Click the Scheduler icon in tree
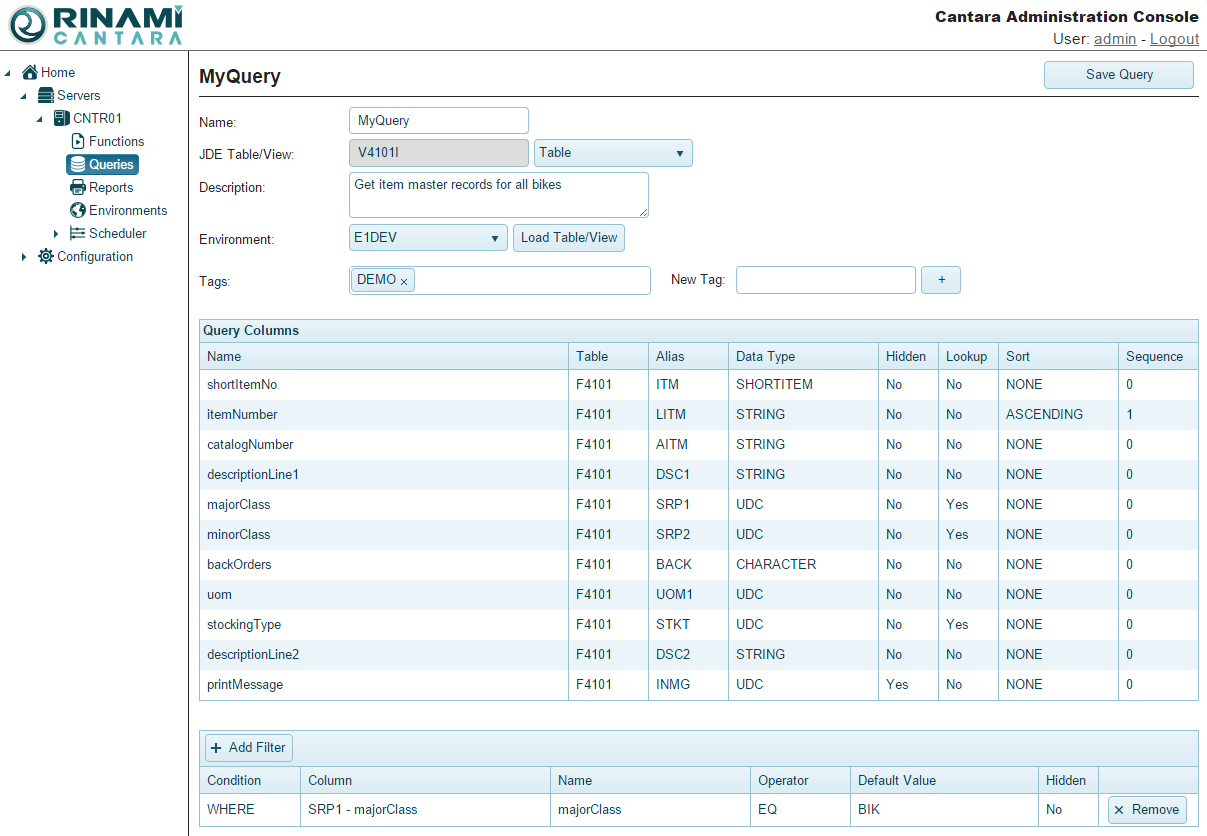1207x836 pixels. tap(78, 233)
